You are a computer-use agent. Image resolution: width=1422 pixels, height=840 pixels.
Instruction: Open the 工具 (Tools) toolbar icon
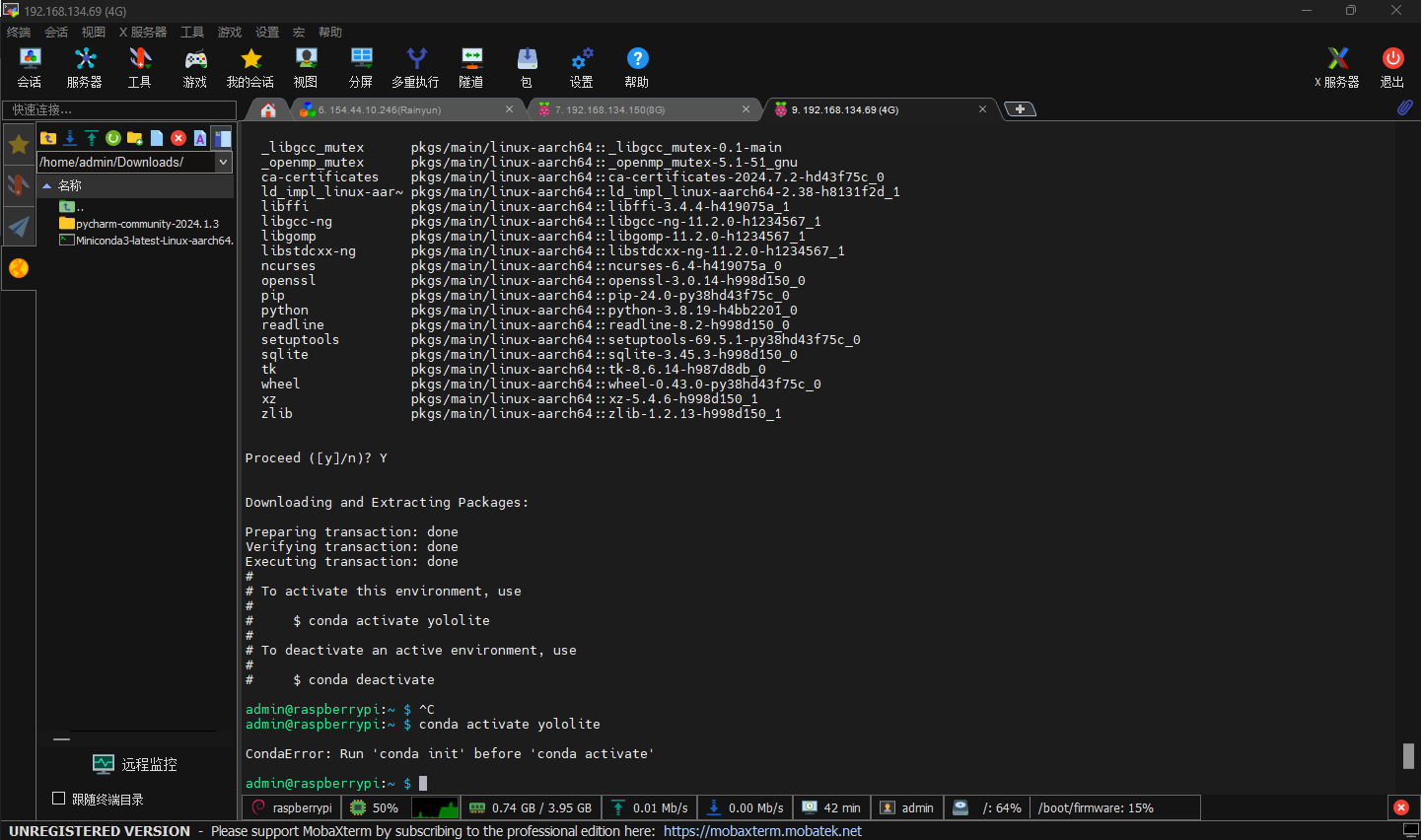140,68
